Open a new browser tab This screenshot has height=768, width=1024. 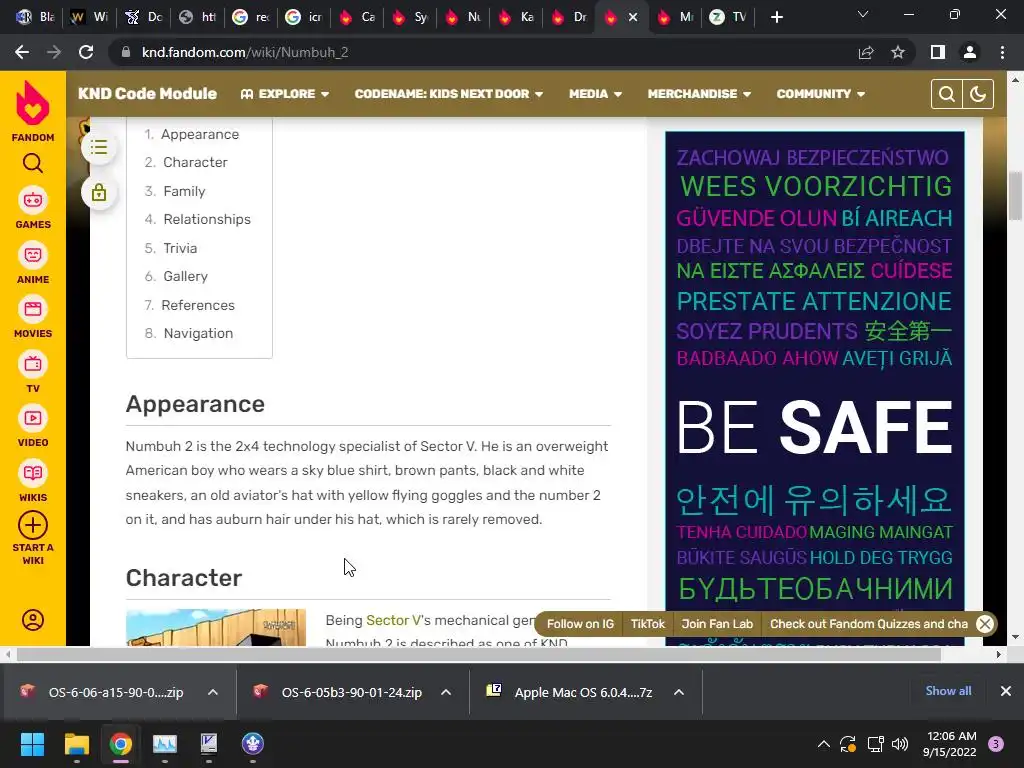point(776,17)
